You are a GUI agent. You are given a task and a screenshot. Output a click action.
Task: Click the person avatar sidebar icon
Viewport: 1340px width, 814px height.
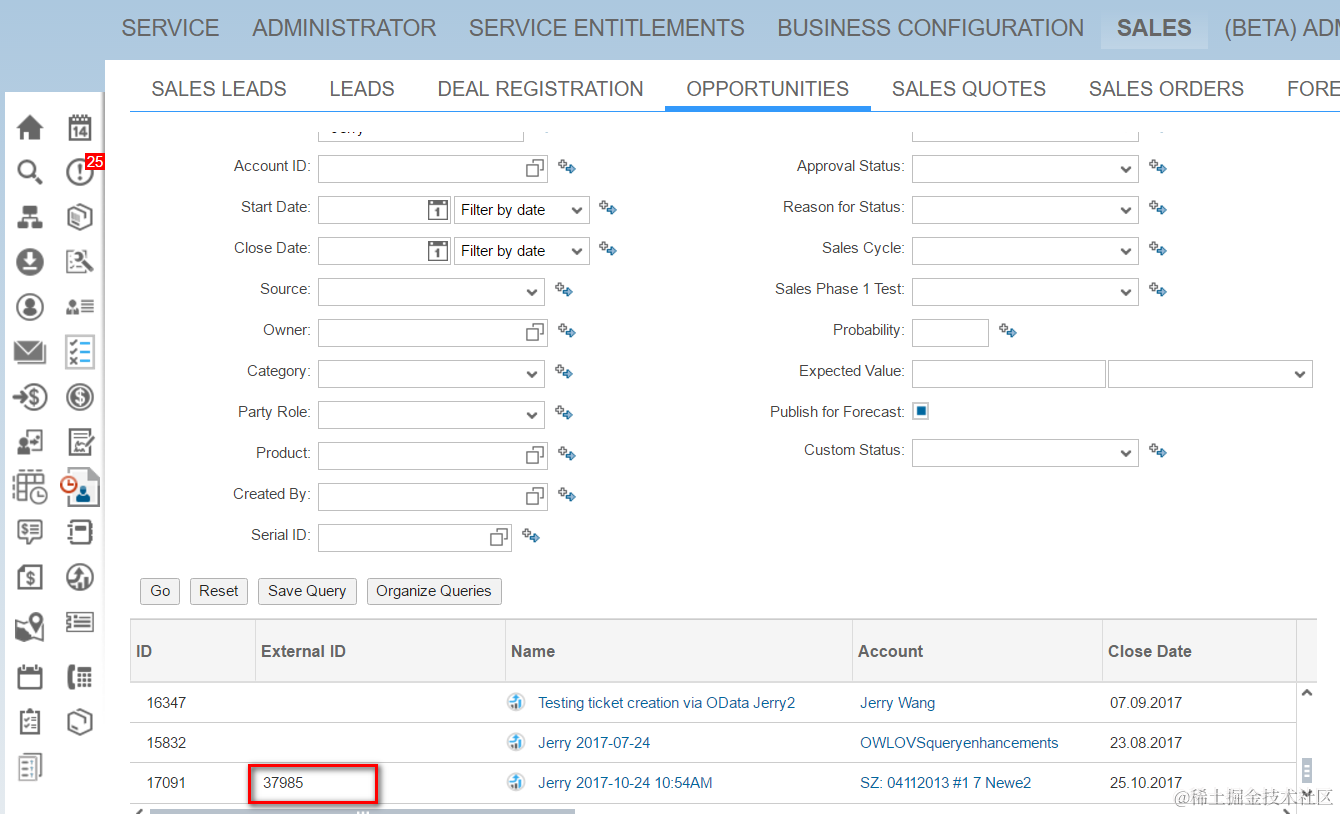pyautogui.click(x=30, y=307)
